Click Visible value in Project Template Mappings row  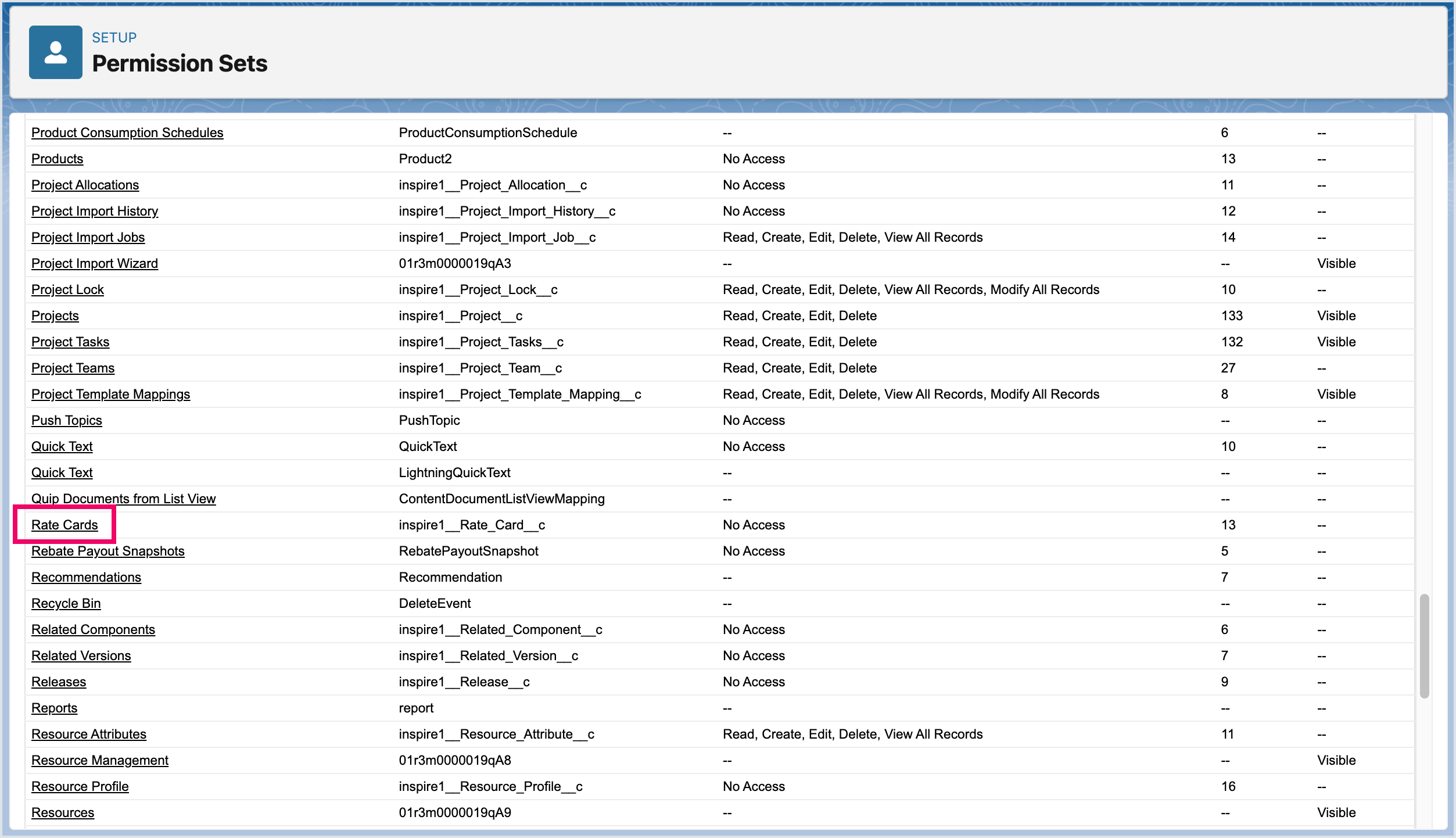pyautogui.click(x=1336, y=394)
